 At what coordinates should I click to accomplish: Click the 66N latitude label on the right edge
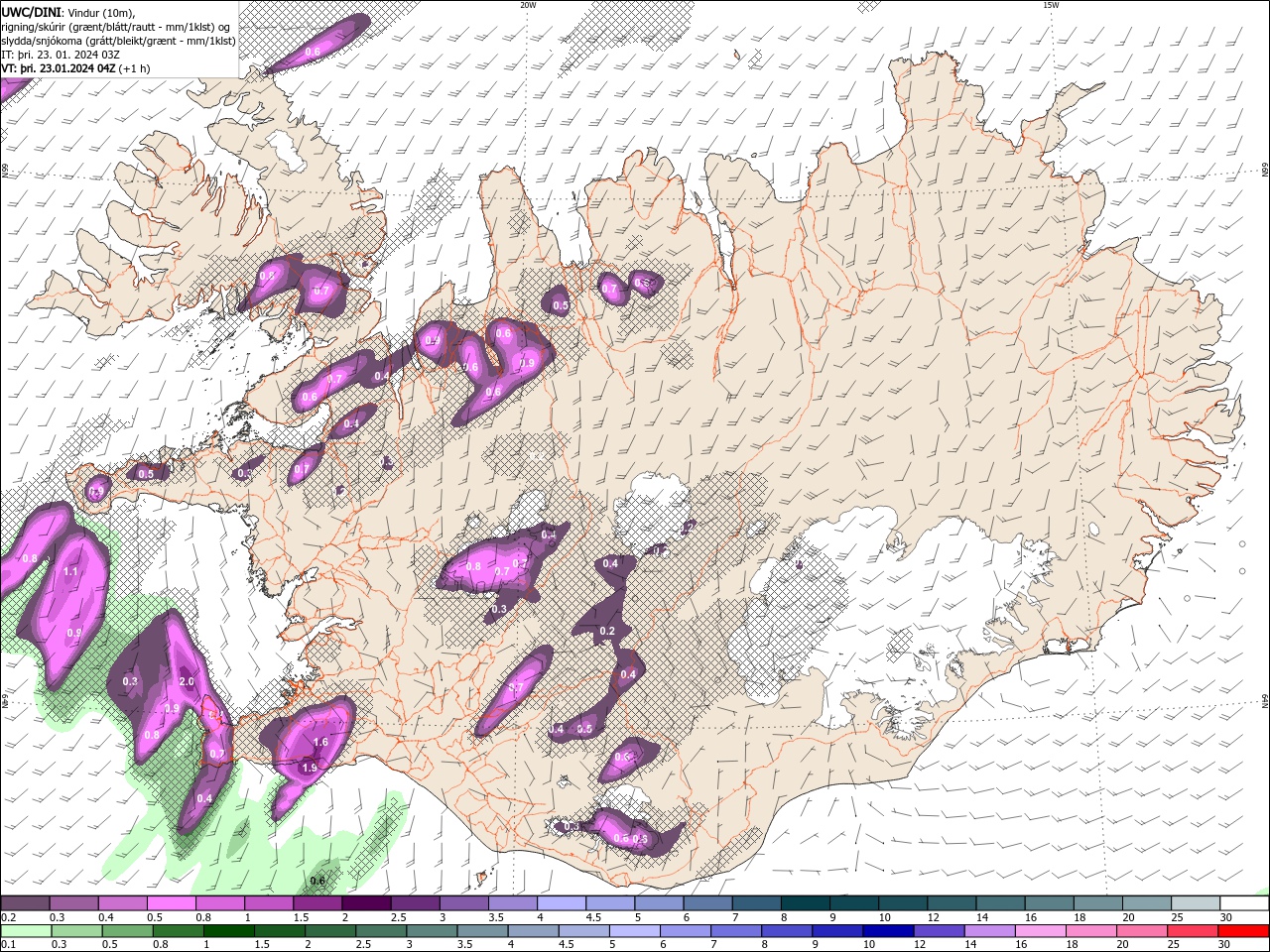pyautogui.click(x=1265, y=171)
